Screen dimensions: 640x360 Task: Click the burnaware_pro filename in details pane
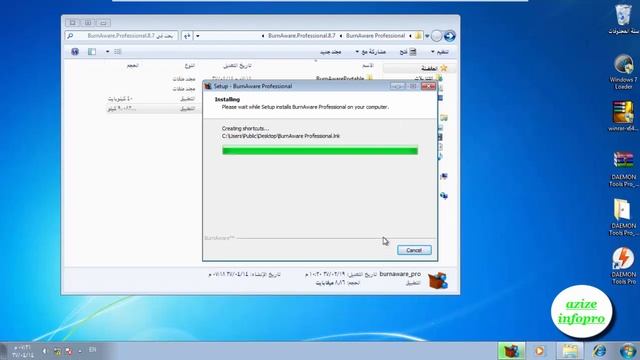400,274
